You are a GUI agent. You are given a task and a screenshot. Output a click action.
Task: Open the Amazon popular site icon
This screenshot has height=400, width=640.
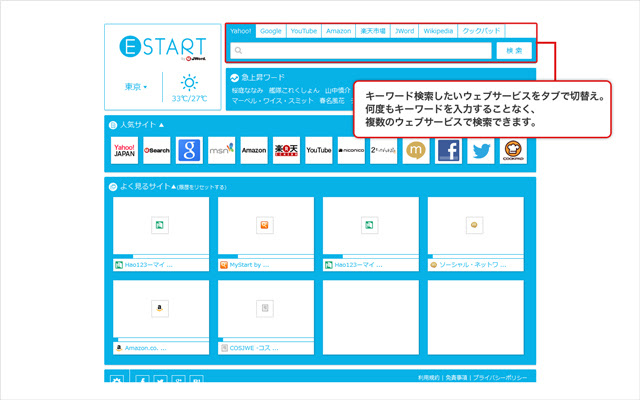coord(254,150)
